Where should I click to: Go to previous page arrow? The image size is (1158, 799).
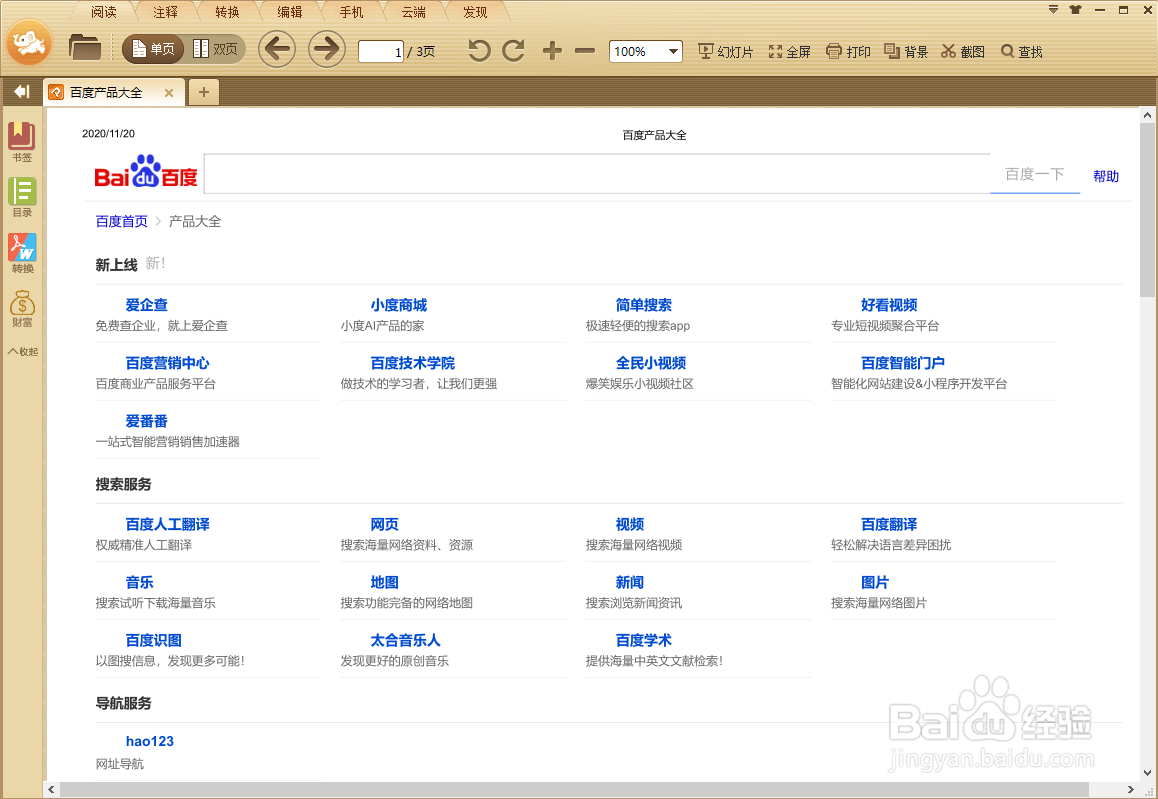277,49
